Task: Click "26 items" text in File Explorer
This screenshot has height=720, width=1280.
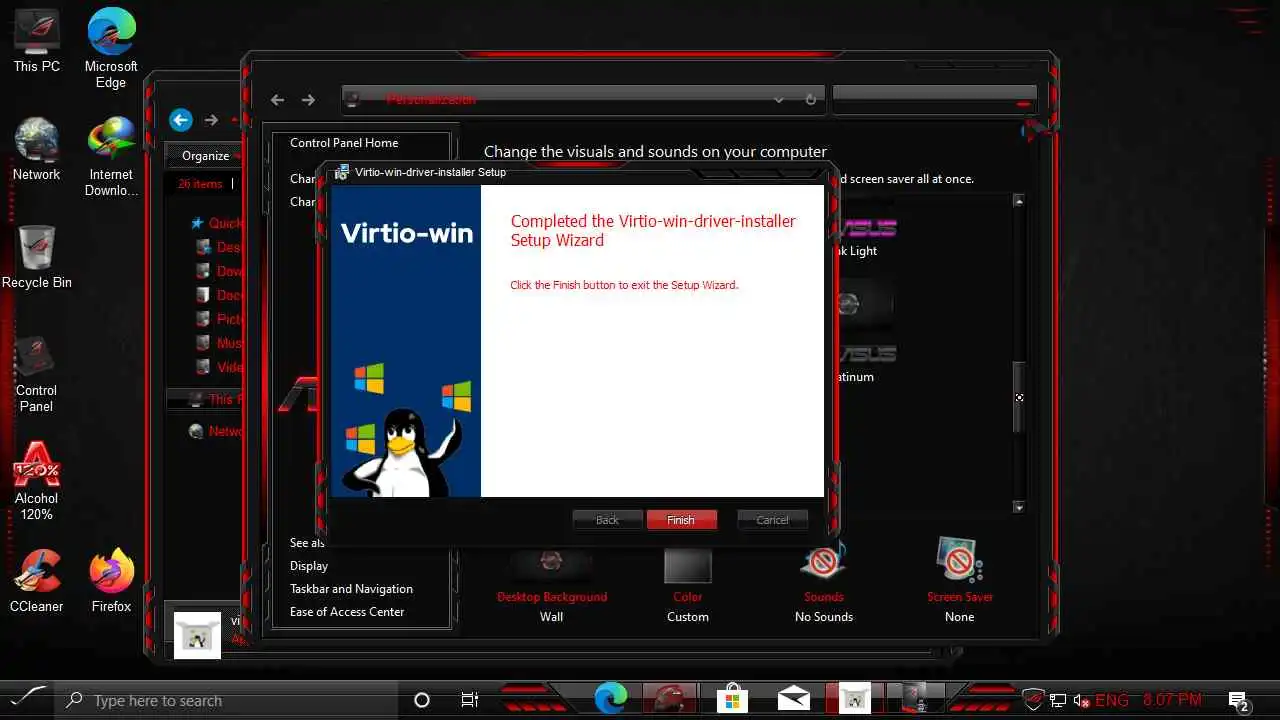Action: point(200,184)
